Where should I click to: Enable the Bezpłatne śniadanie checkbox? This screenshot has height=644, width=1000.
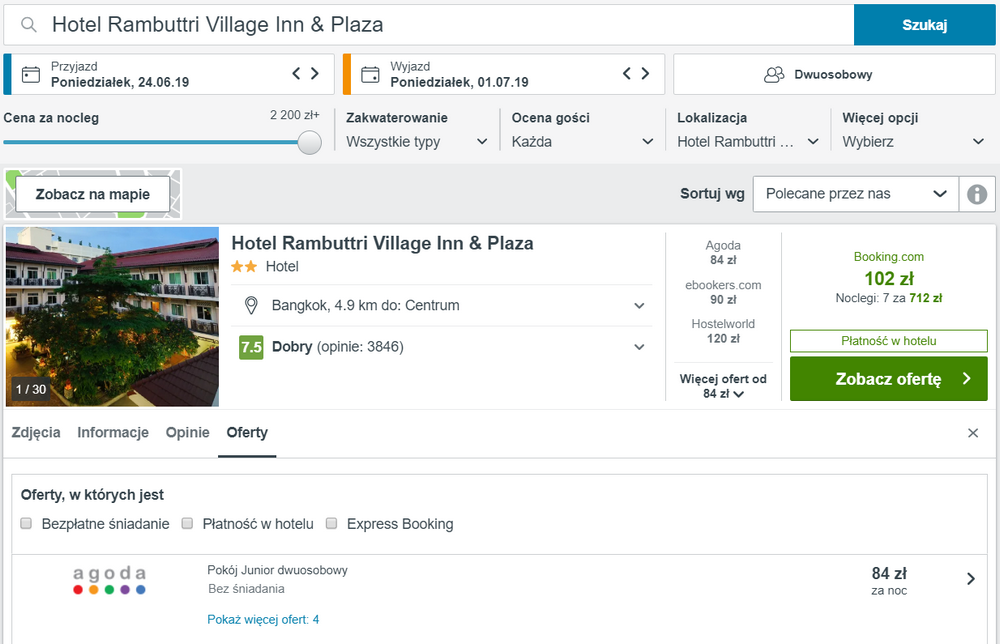click(26, 523)
